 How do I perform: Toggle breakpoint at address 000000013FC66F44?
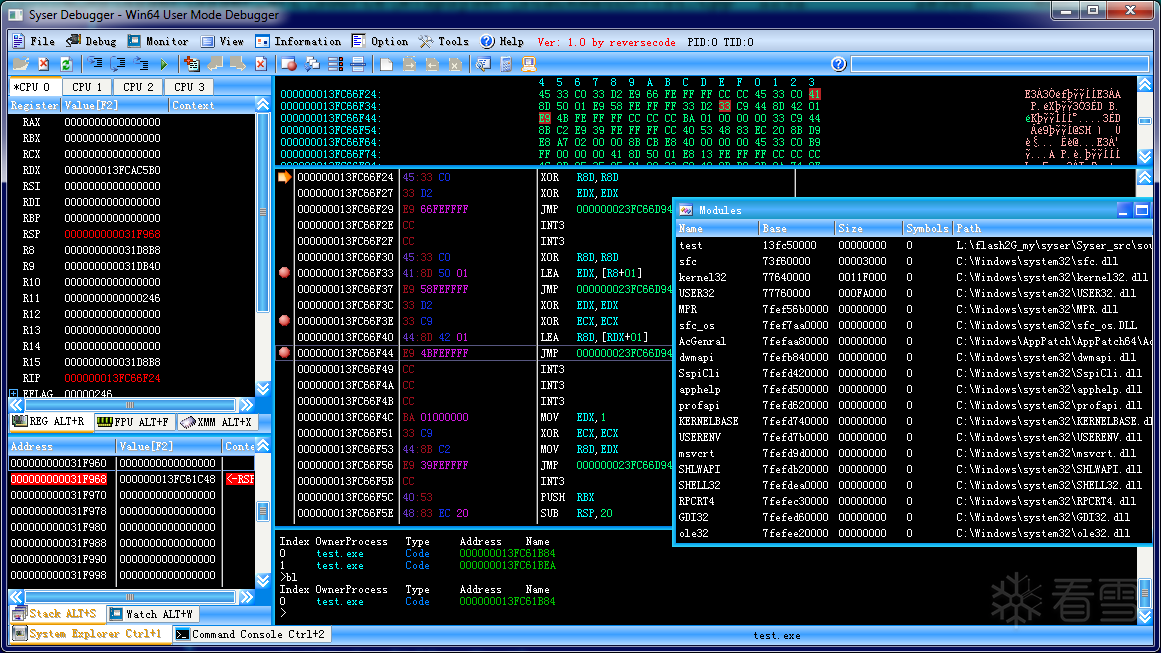[x=284, y=353]
